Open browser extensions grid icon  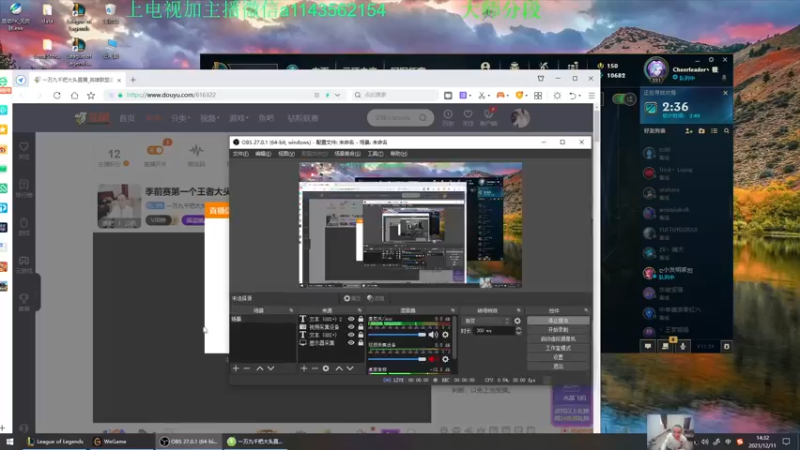[538, 95]
